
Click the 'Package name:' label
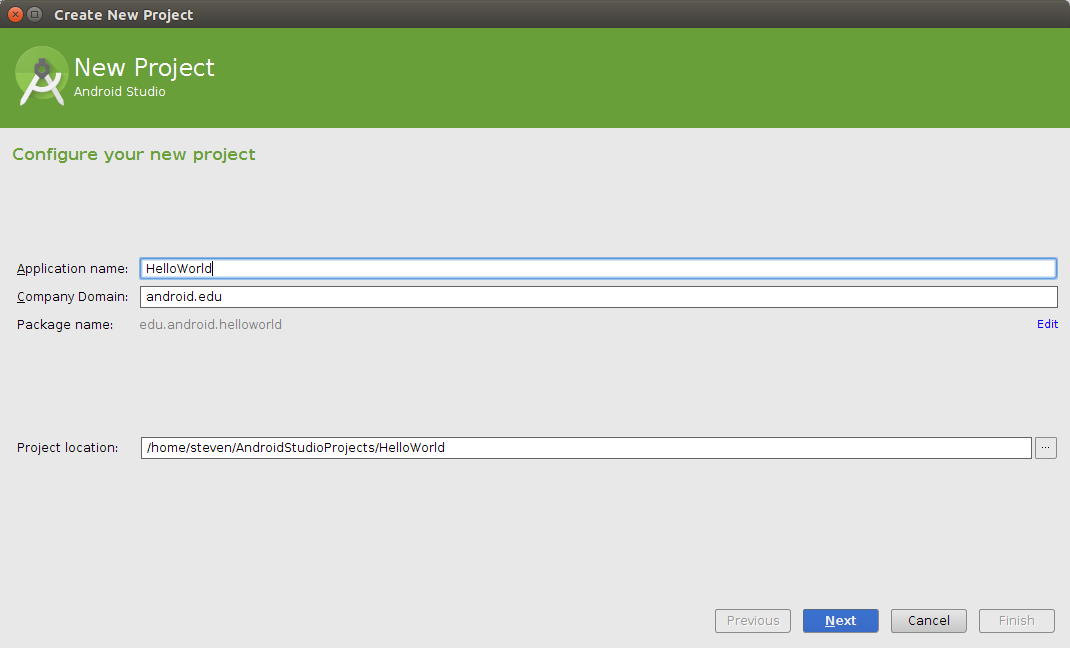point(65,325)
